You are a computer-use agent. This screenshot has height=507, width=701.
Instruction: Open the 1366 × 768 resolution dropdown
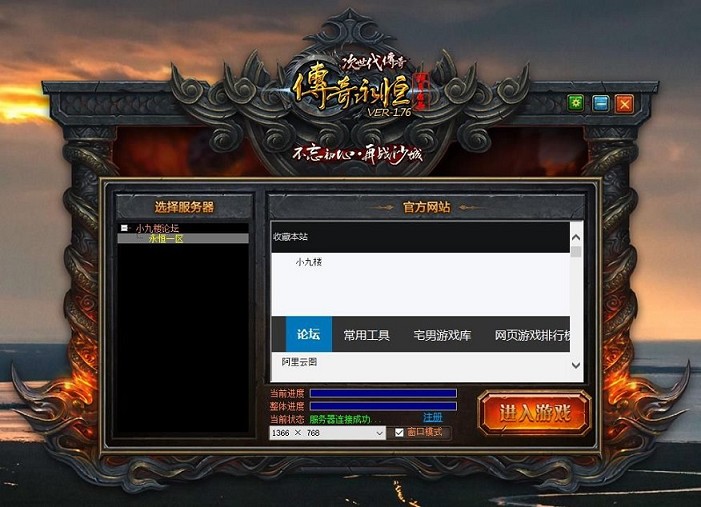pos(379,433)
